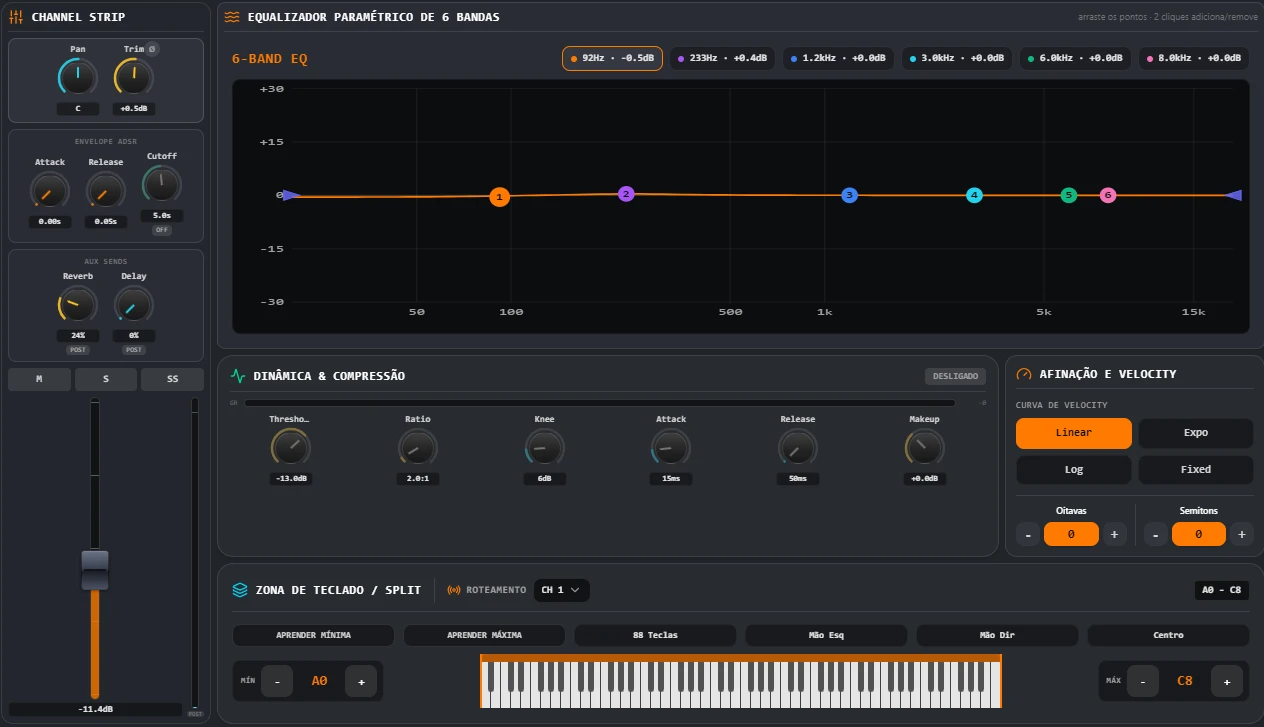Screen dimensions: 1264x727
Task: Click the compressor Threshold knob
Action: [290, 449]
